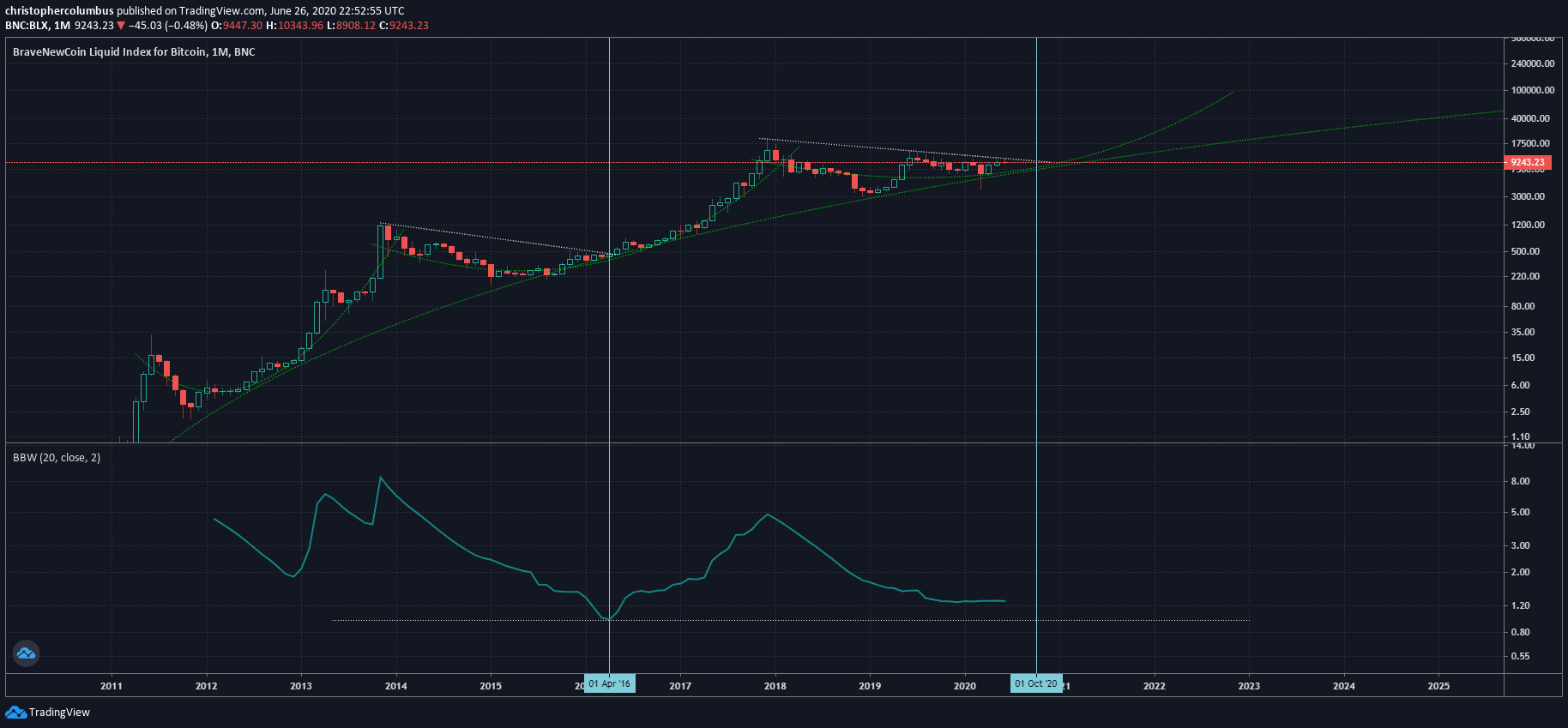
Task: Click the 2017 year label on the time axis
Action: point(680,685)
